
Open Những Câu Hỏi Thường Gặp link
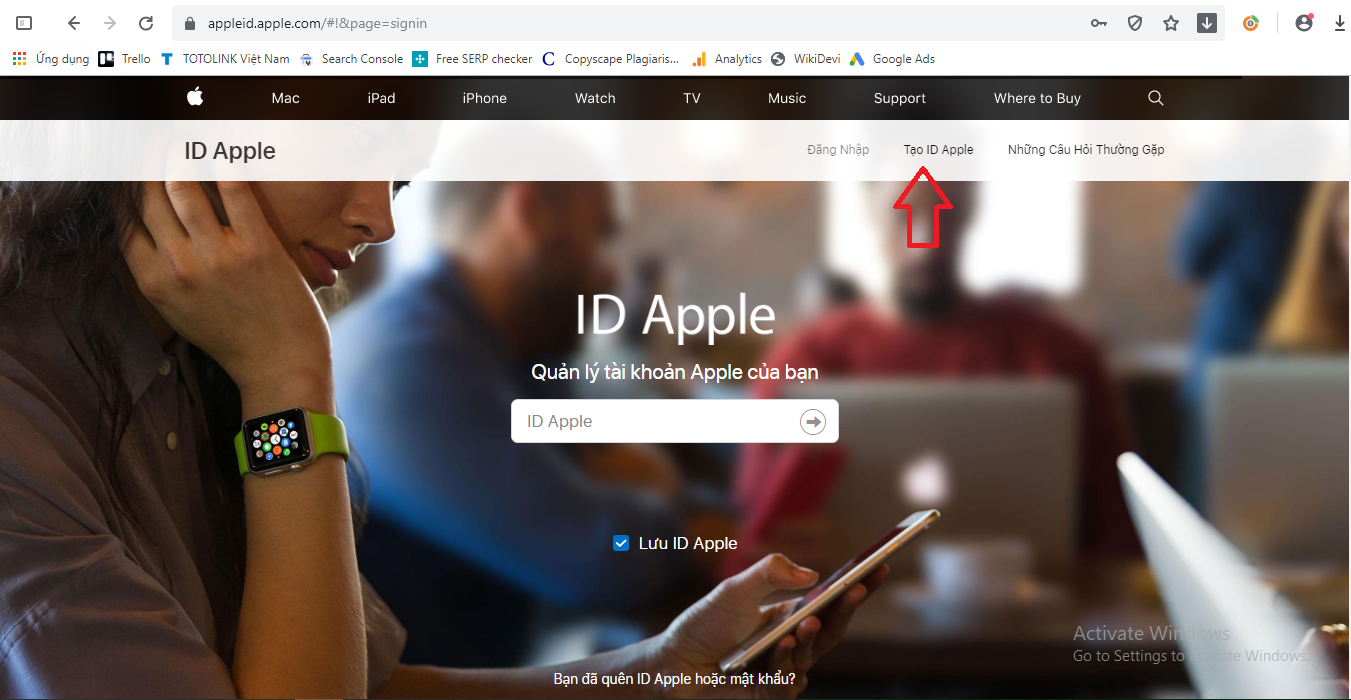pyautogui.click(x=1086, y=150)
